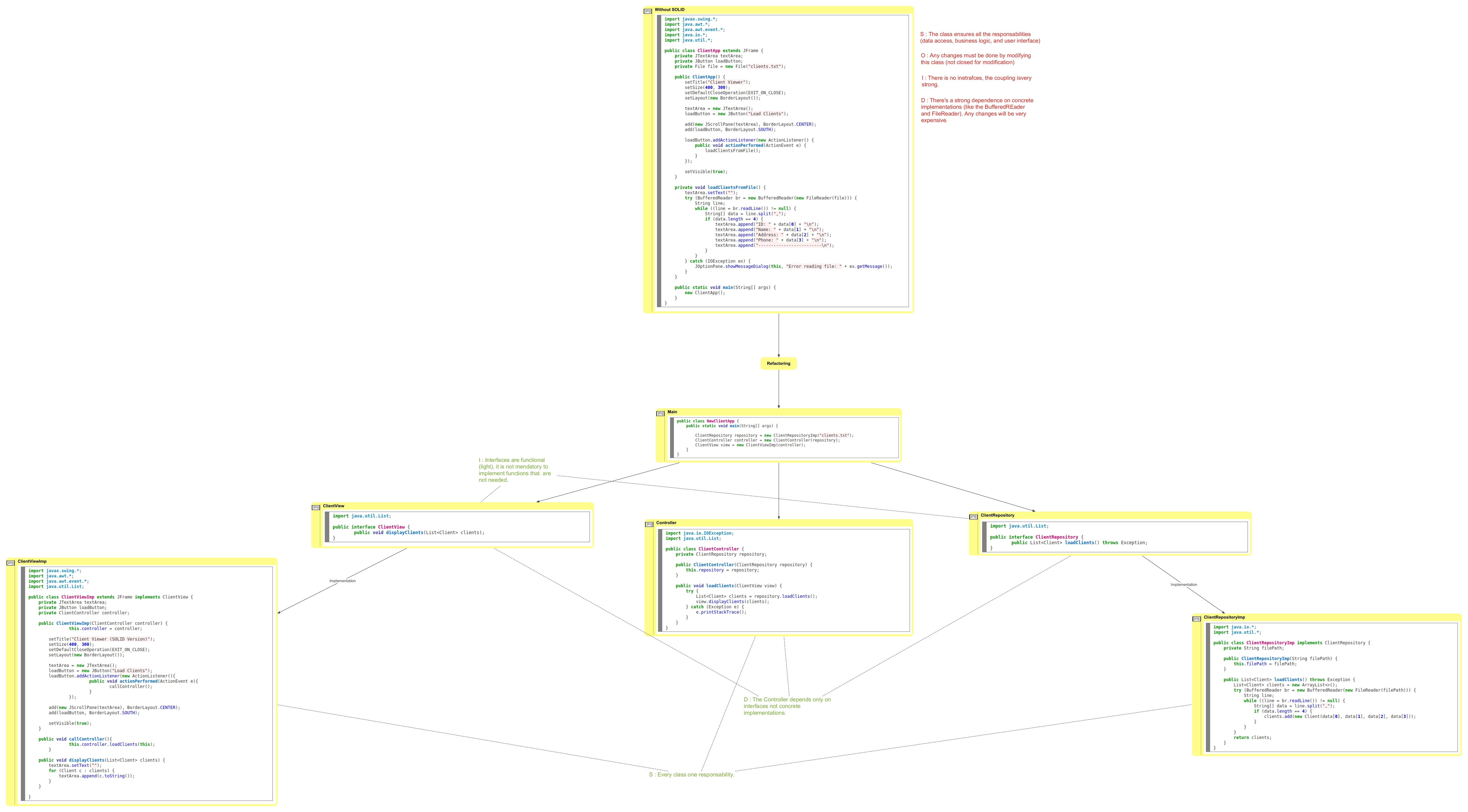Select the 'Without SOLID' title text
Image resolution: width=1468 pixels, height=812 pixels.
[670, 10]
